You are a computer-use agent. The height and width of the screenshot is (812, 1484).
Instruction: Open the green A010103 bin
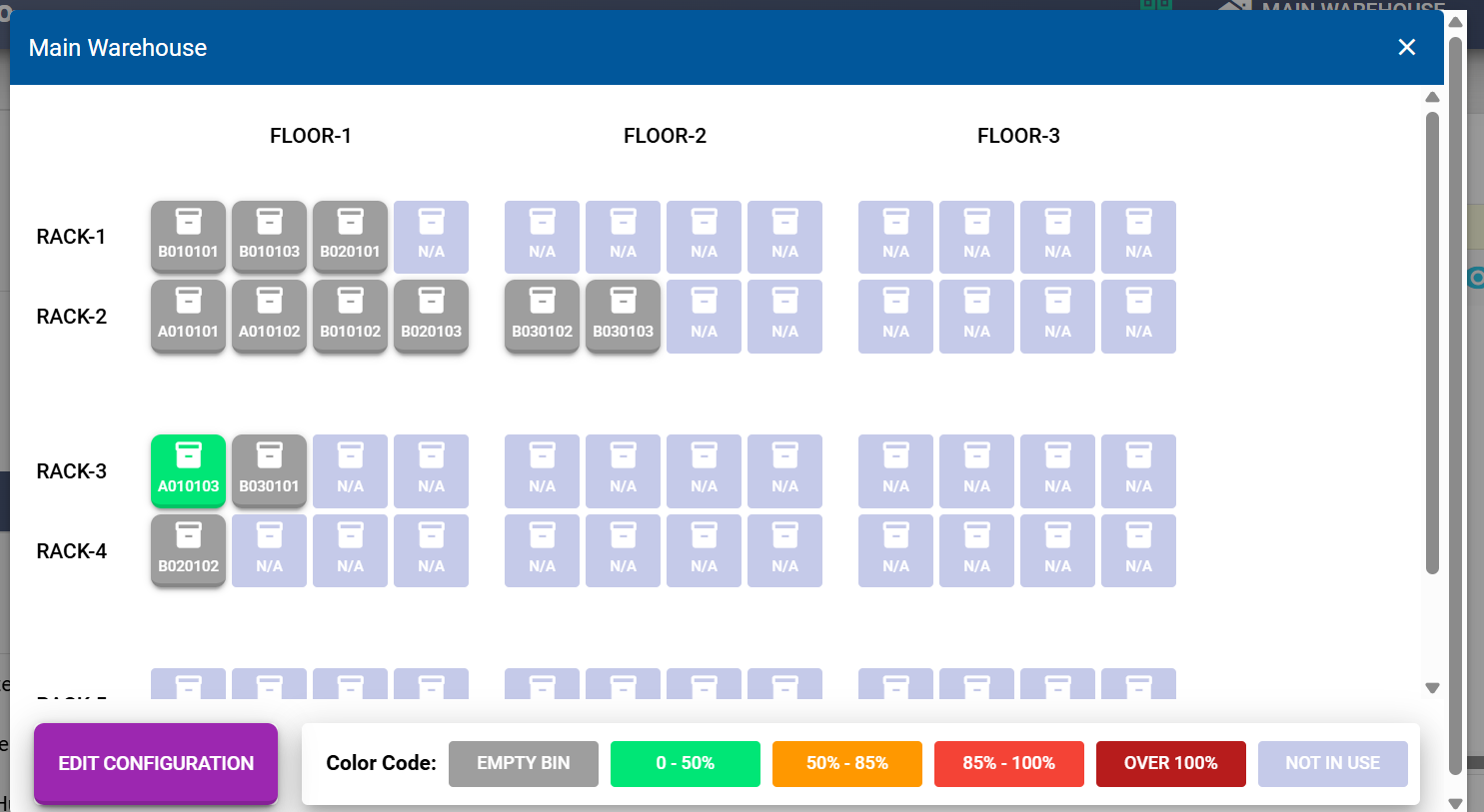coord(188,470)
